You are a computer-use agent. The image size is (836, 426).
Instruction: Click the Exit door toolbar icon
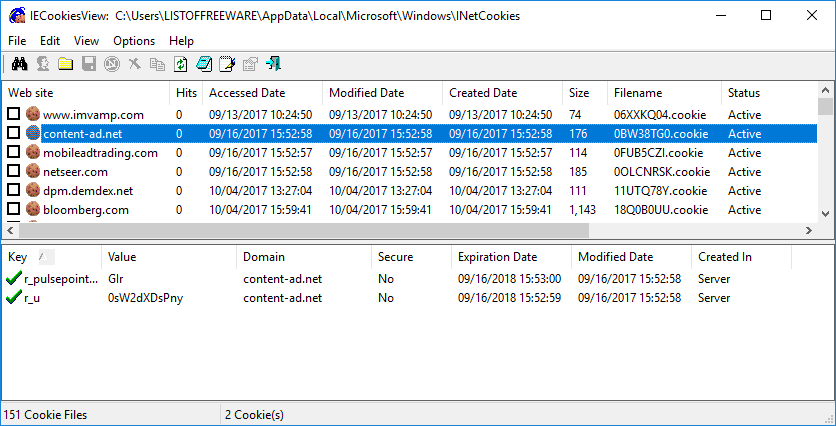[x=274, y=65]
